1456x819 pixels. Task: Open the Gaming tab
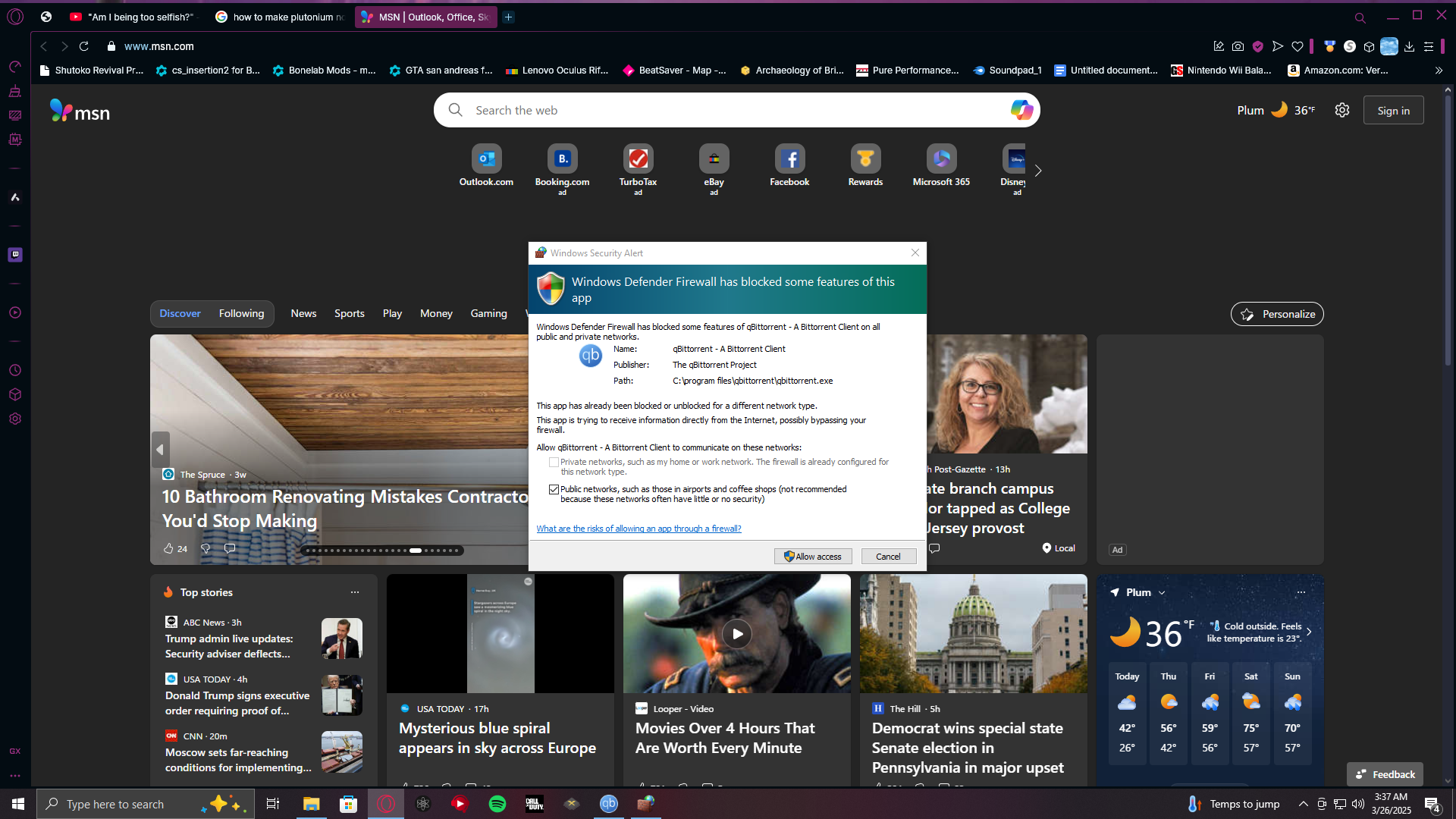click(488, 313)
